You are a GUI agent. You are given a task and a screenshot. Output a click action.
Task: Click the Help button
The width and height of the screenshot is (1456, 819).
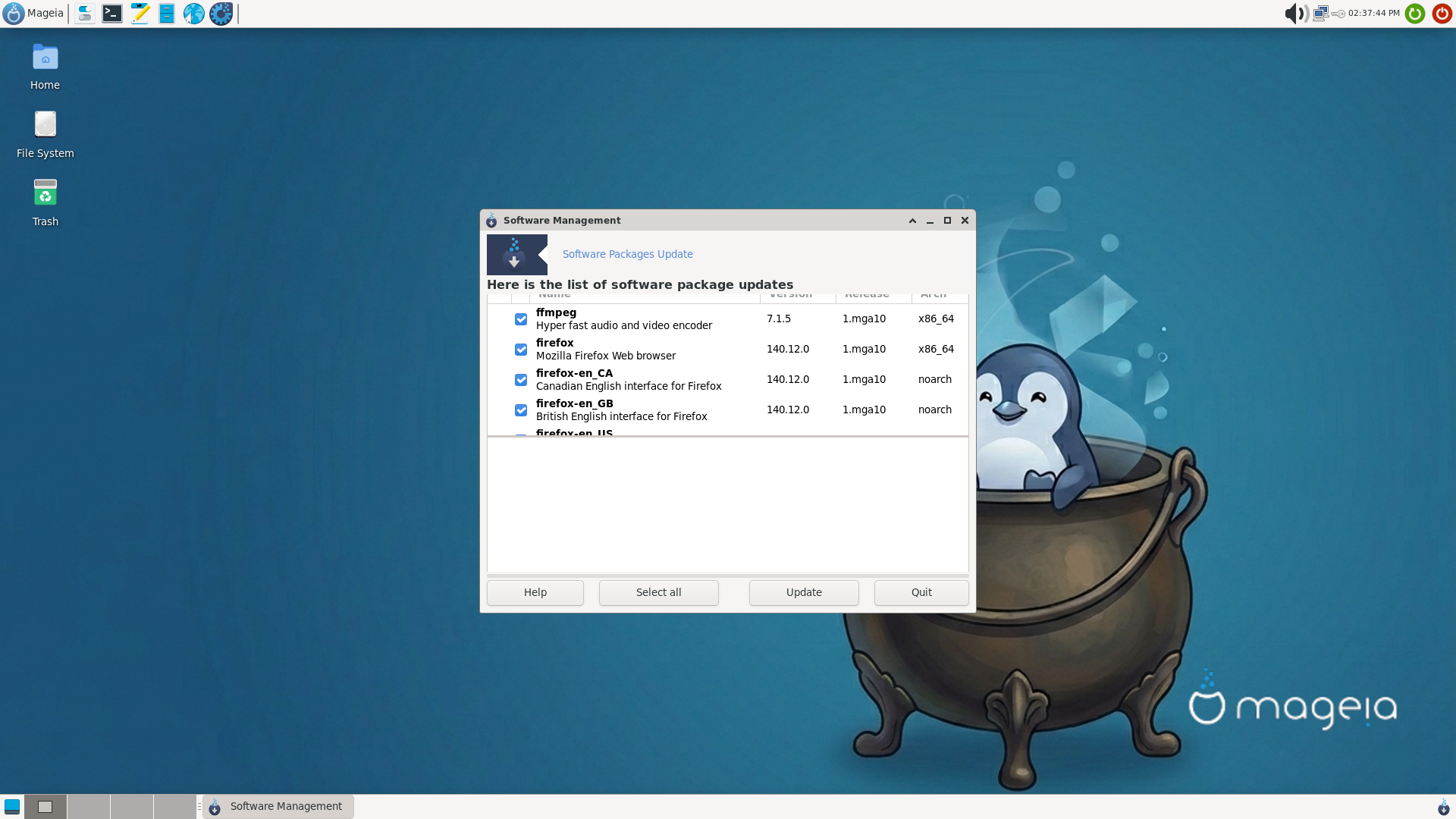tap(535, 592)
